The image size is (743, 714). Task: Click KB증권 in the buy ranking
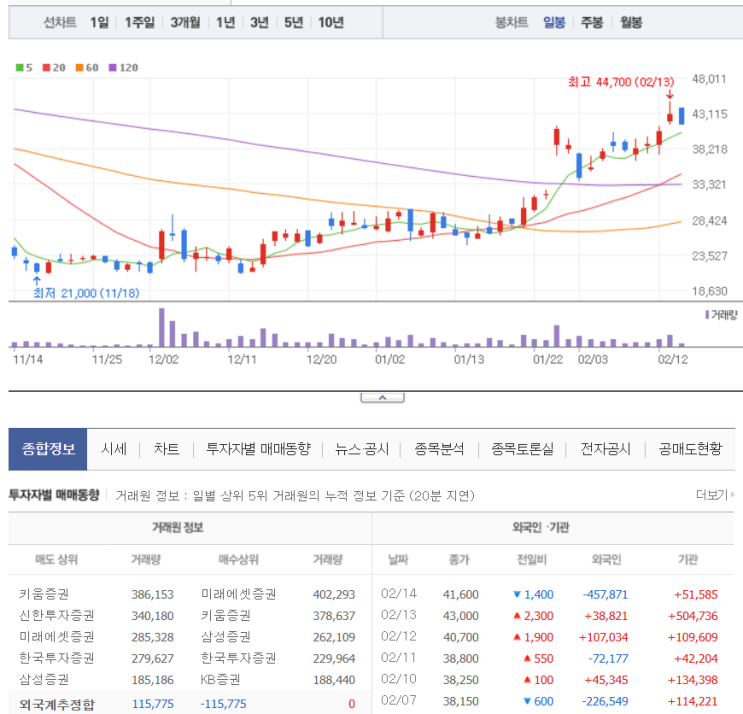(220, 679)
